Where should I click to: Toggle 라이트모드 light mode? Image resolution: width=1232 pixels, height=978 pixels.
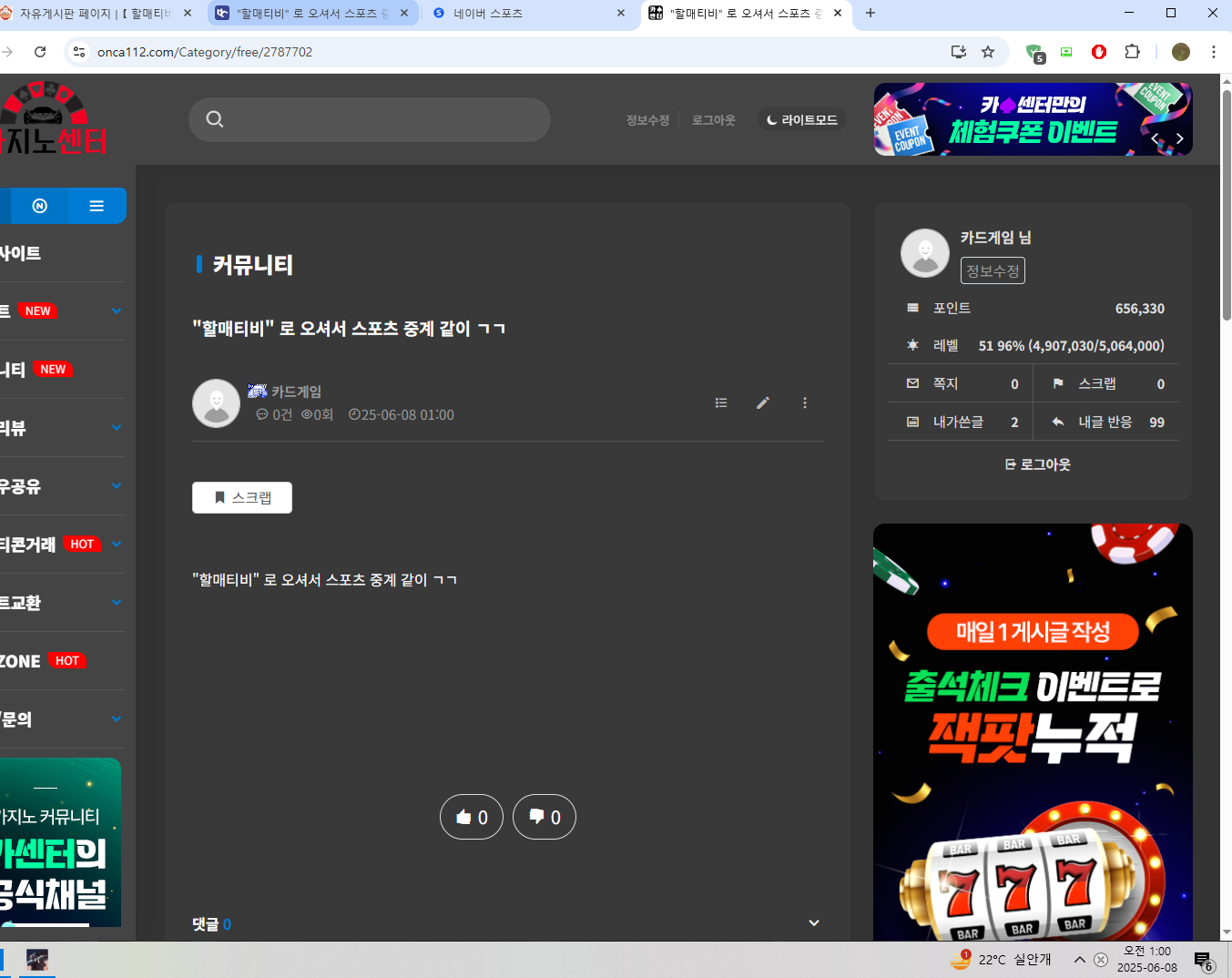[802, 120]
